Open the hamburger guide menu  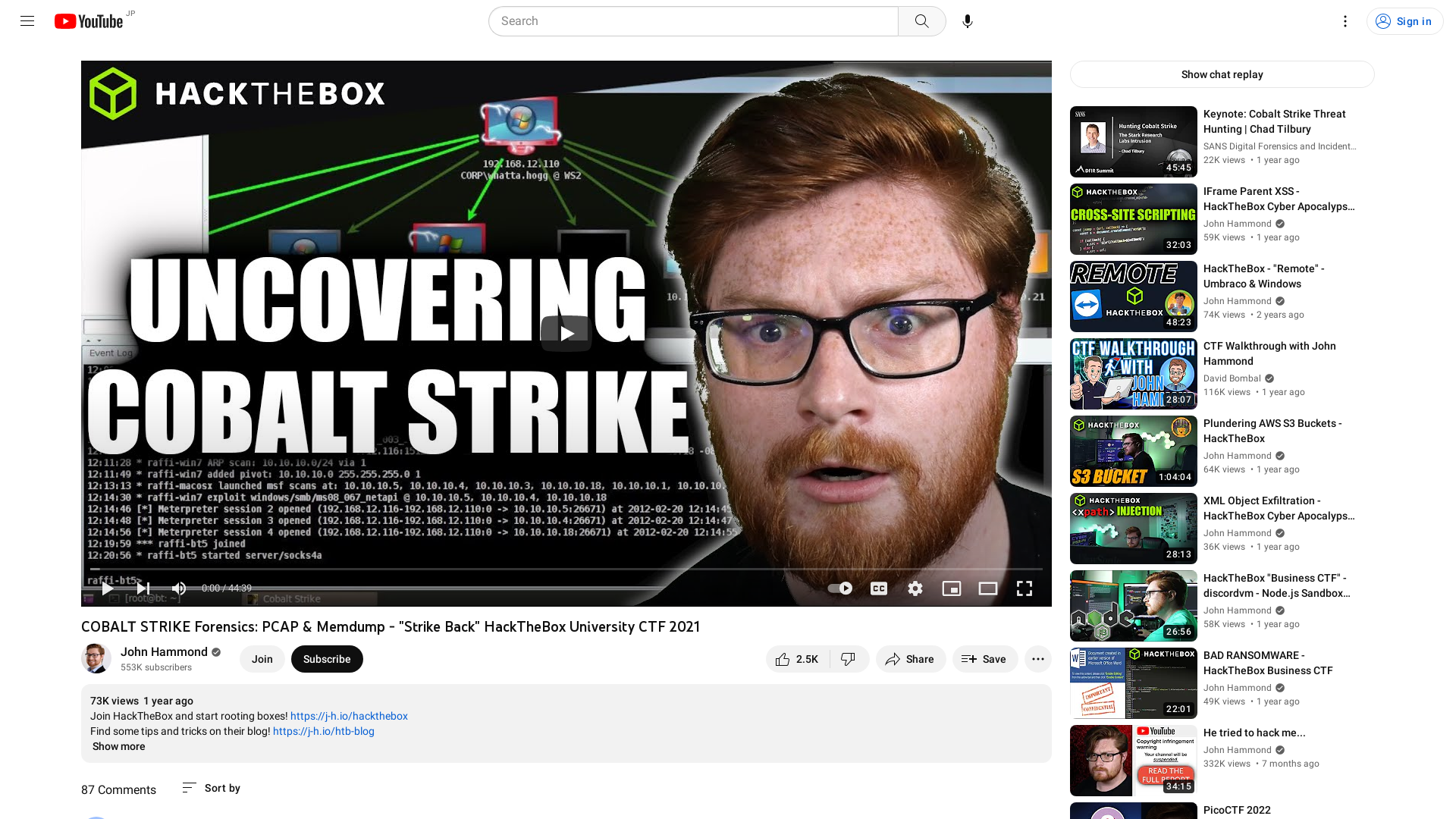click(27, 21)
